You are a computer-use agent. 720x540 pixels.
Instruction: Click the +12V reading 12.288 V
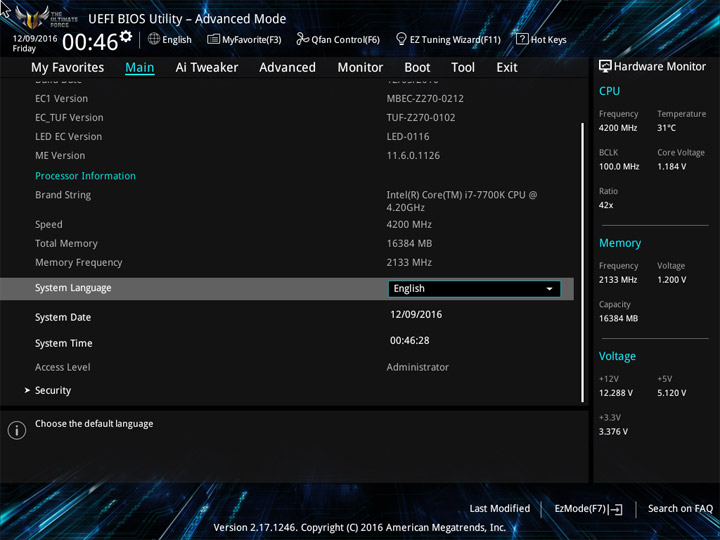click(616, 393)
